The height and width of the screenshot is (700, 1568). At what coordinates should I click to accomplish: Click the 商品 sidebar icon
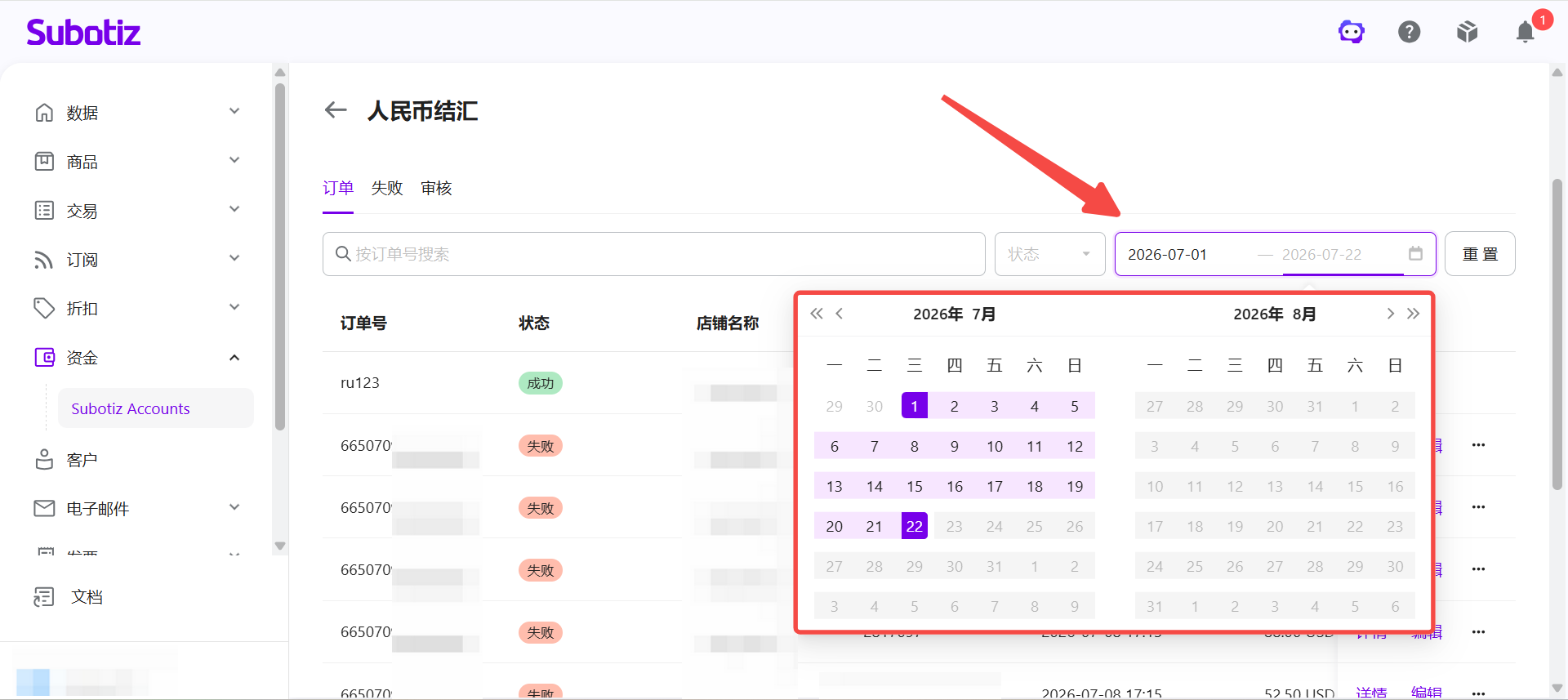pos(44,162)
